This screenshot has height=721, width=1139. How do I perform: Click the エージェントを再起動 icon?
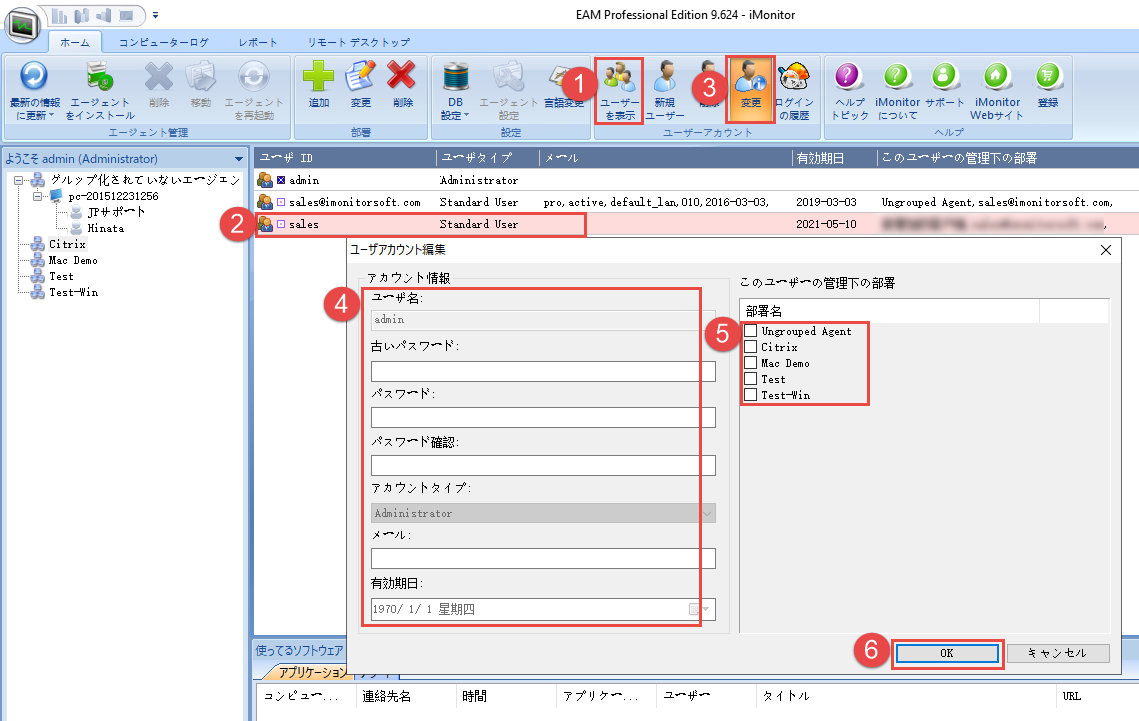[254, 77]
